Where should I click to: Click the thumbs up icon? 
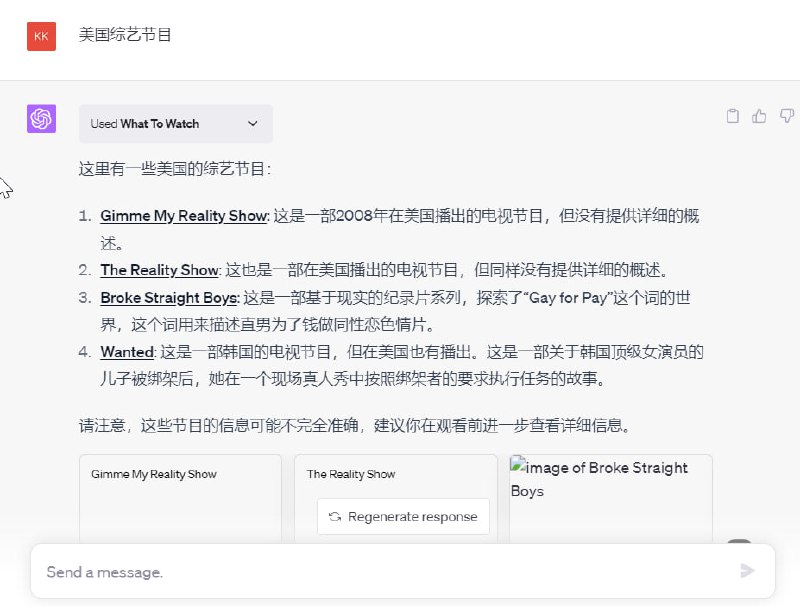pos(760,116)
